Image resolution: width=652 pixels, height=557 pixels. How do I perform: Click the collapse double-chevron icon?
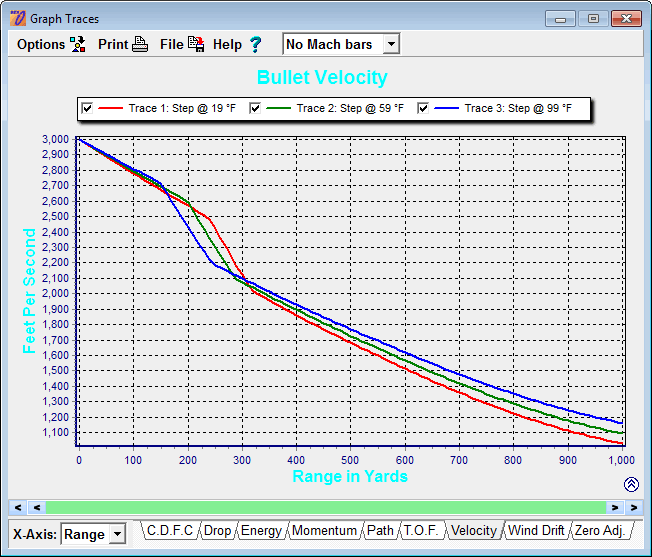(x=631, y=484)
